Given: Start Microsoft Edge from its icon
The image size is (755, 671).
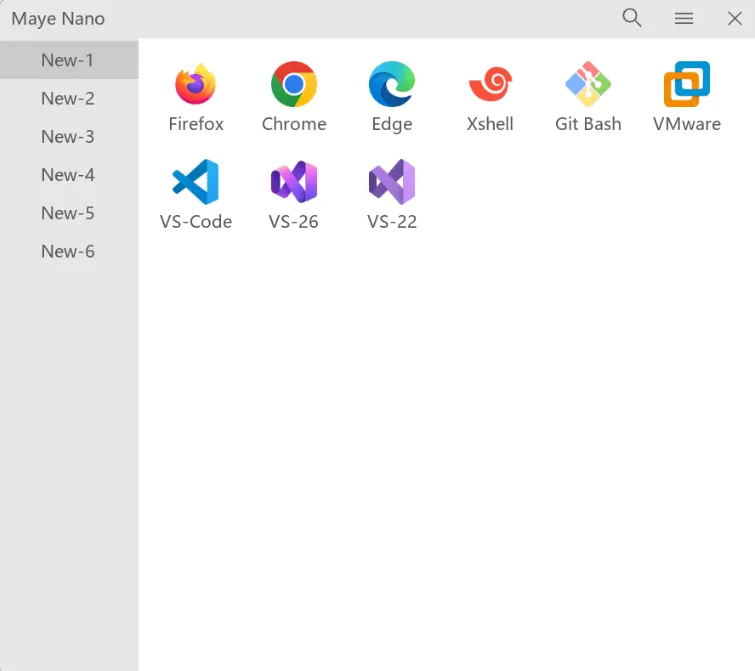Looking at the screenshot, I should [x=392, y=86].
